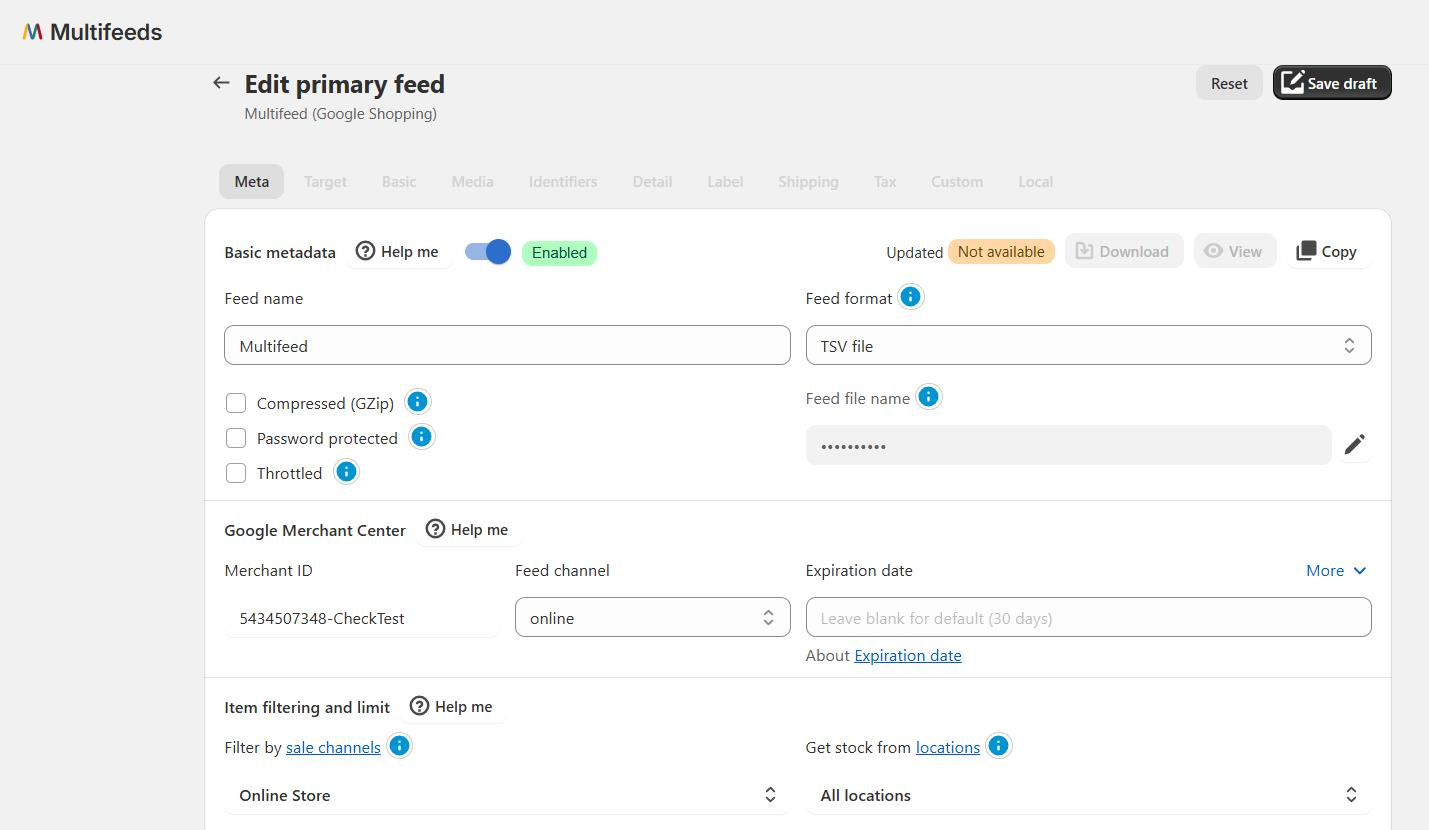The width and height of the screenshot is (1429, 830).
Task: Show info for Compressed (GZip) option
Action: click(x=417, y=402)
